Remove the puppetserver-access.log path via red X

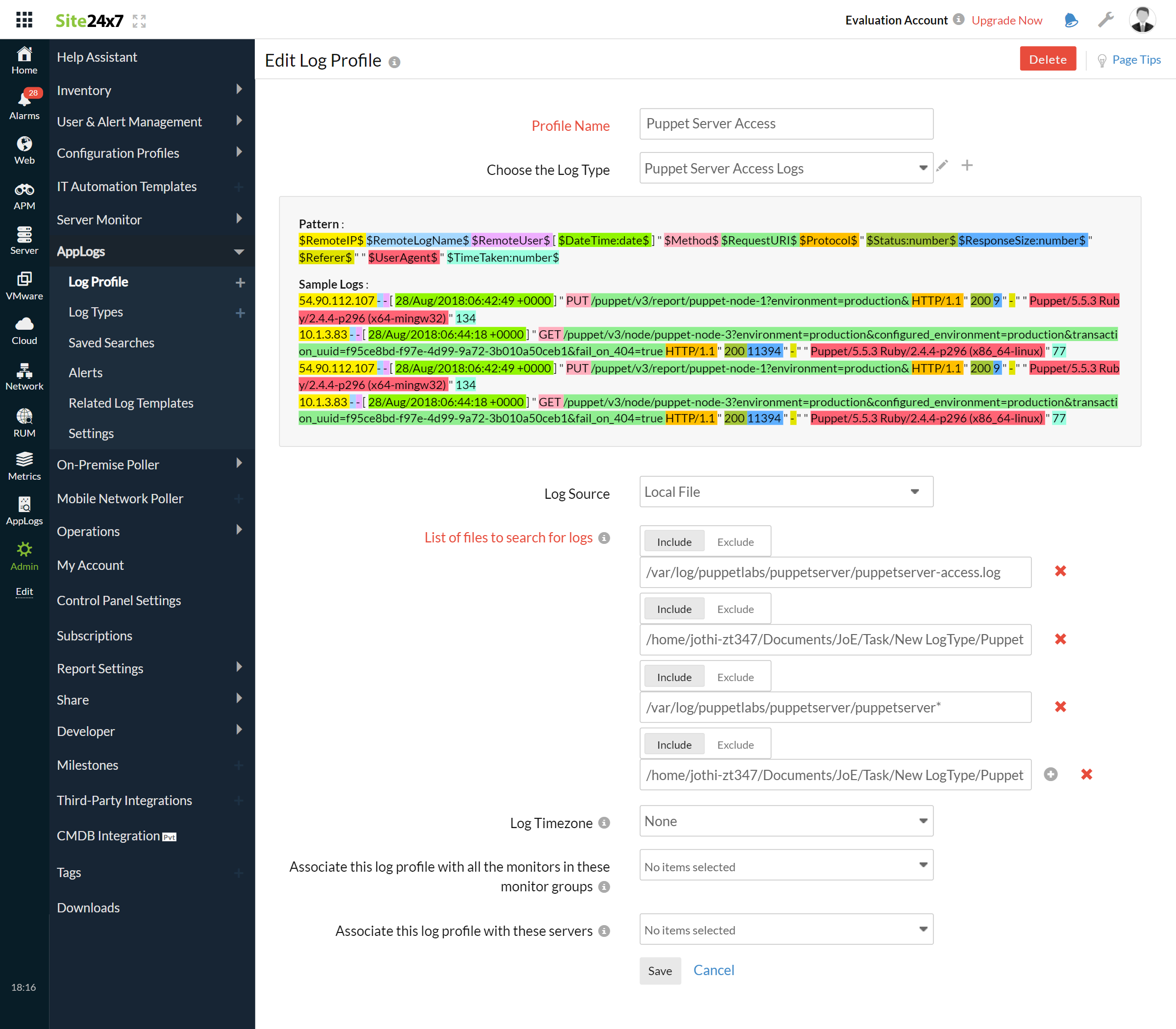click(1060, 571)
